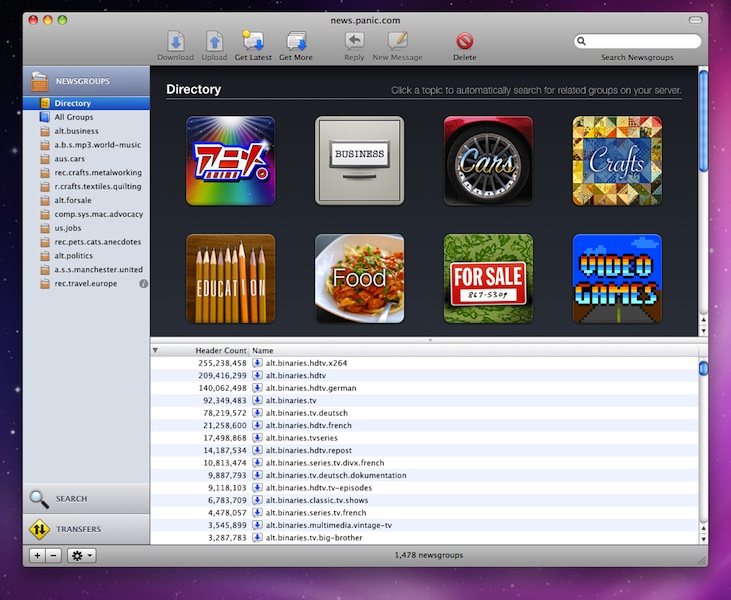
Task: Click info icon beside rec.travel.europe
Action: pos(143,284)
